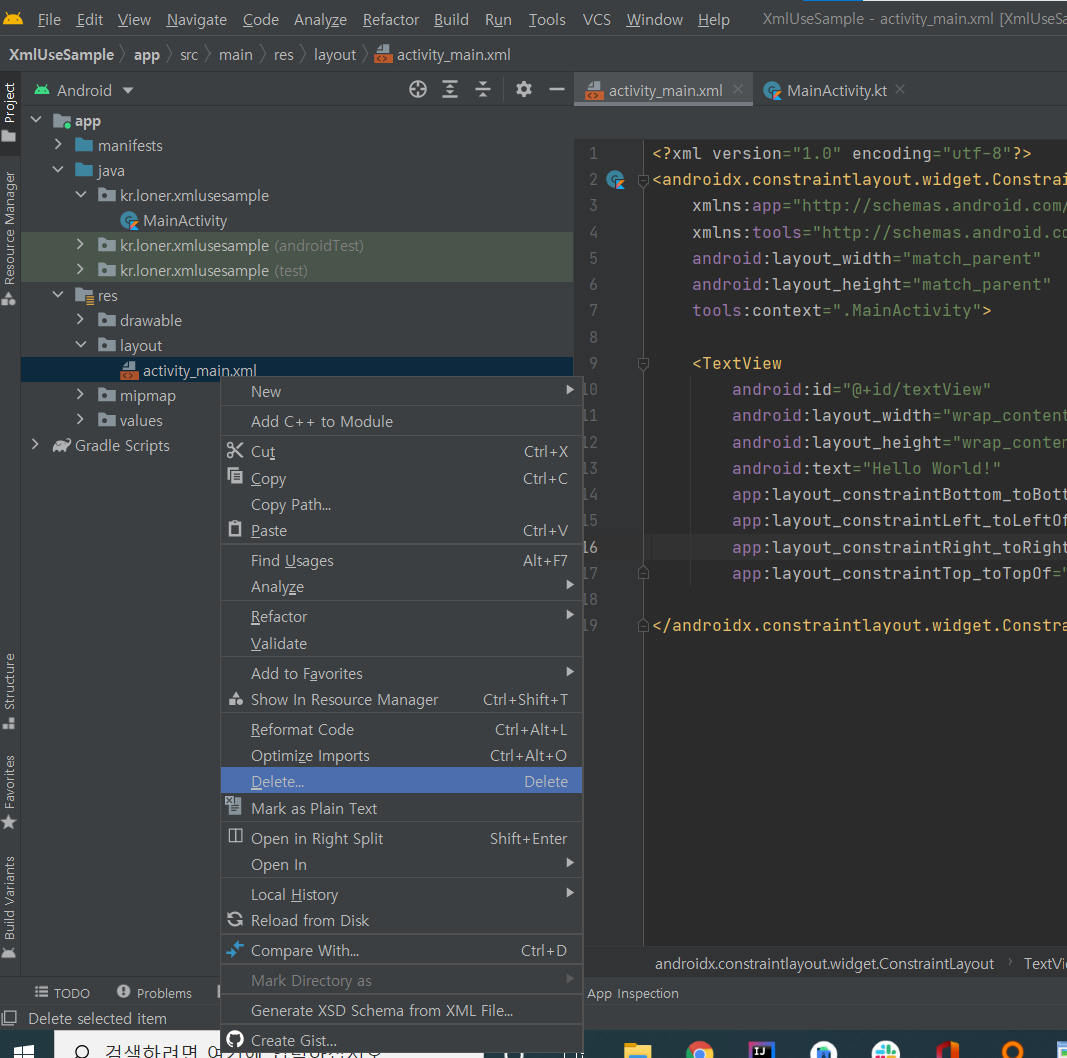Hide the Project panel with minus icon
Image resolution: width=1067 pixels, height=1058 pixels.
tap(557, 90)
